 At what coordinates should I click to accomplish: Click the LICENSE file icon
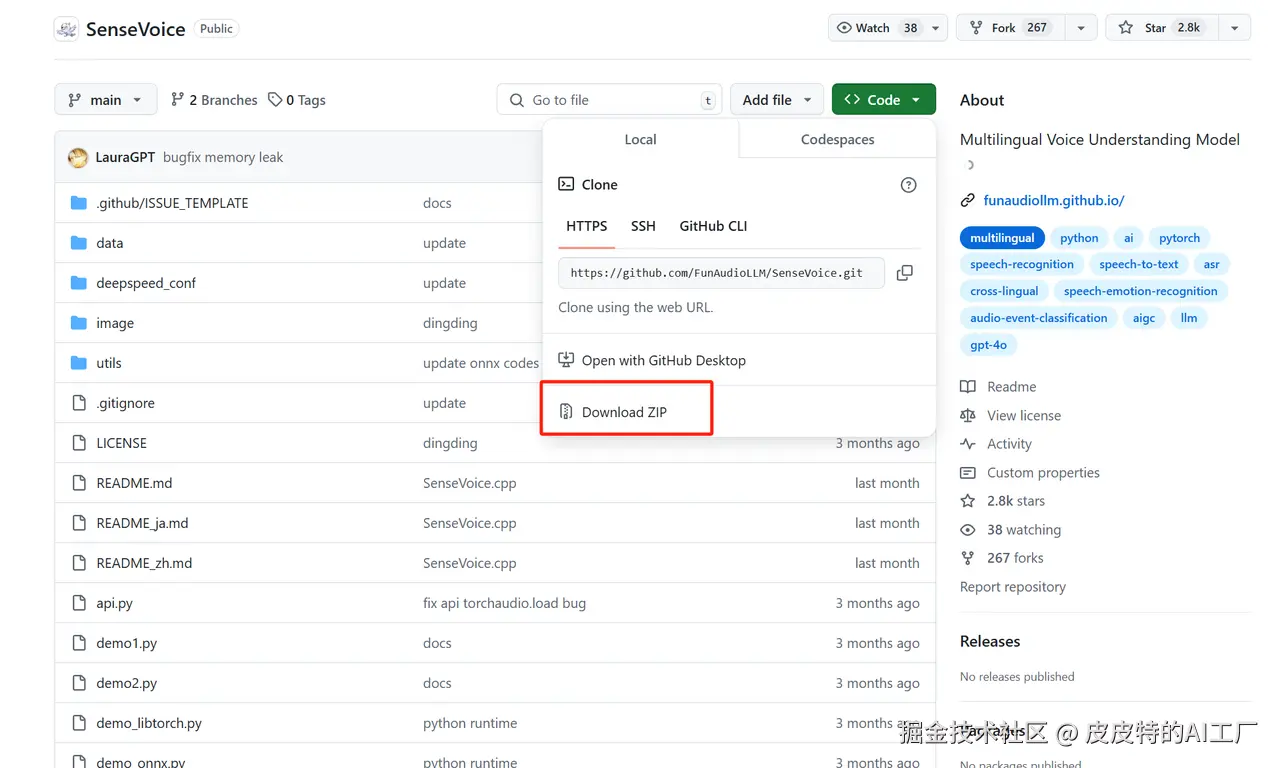(x=79, y=443)
